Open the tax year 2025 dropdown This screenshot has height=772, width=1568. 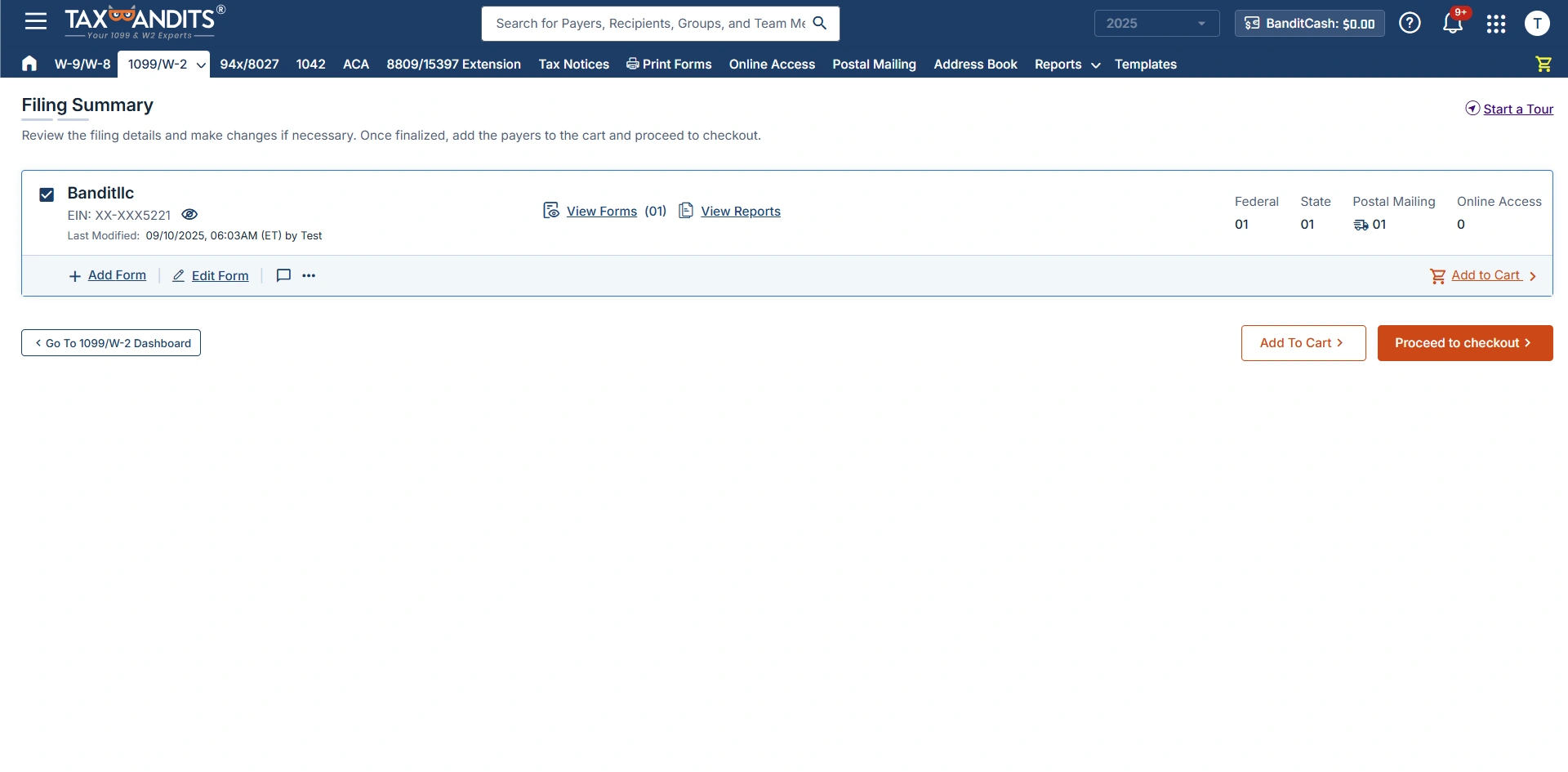pos(1156,24)
